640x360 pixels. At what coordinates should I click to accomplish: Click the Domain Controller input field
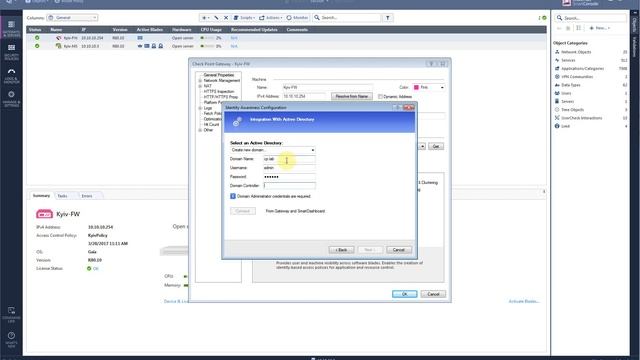point(289,185)
